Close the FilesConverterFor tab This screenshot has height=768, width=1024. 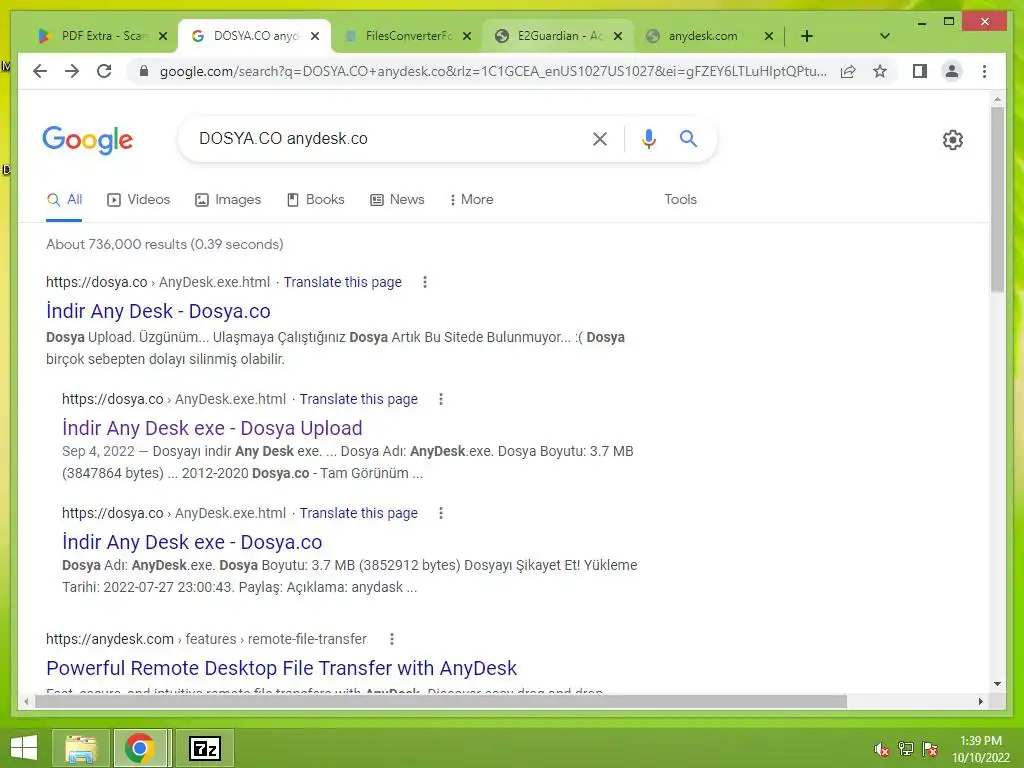[x=467, y=36]
